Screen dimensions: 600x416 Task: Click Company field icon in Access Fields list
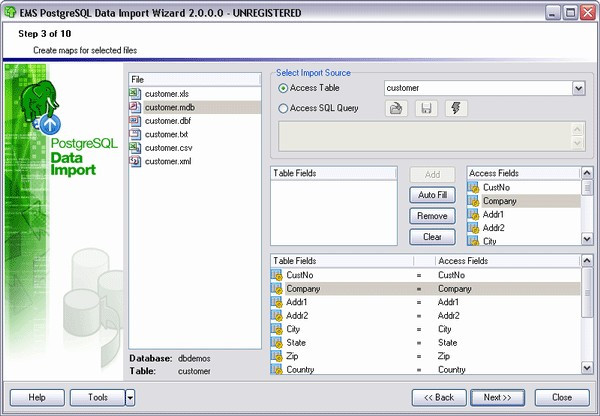pyautogui.click(x=473, y=201)
